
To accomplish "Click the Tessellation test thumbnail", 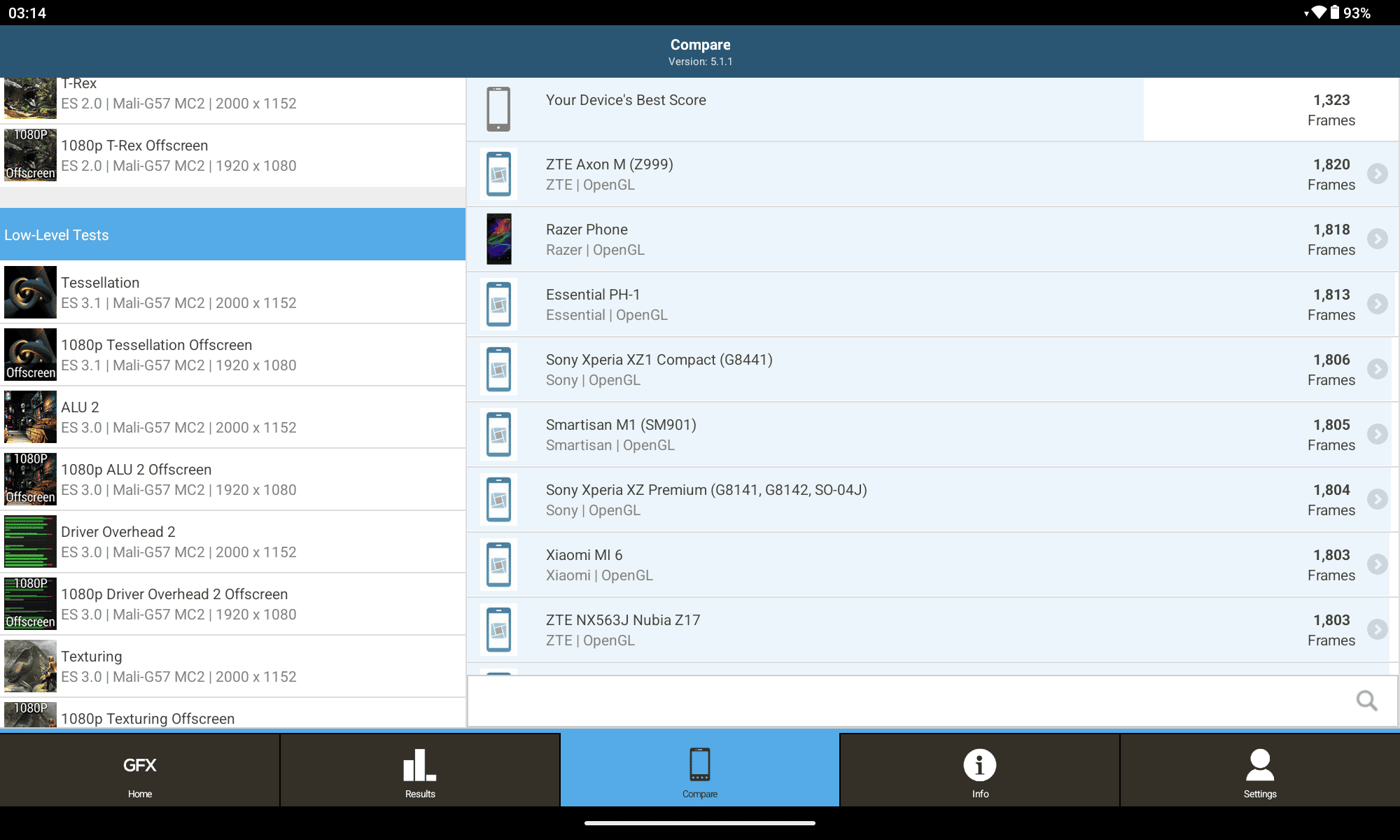I will tap(30, 293).
